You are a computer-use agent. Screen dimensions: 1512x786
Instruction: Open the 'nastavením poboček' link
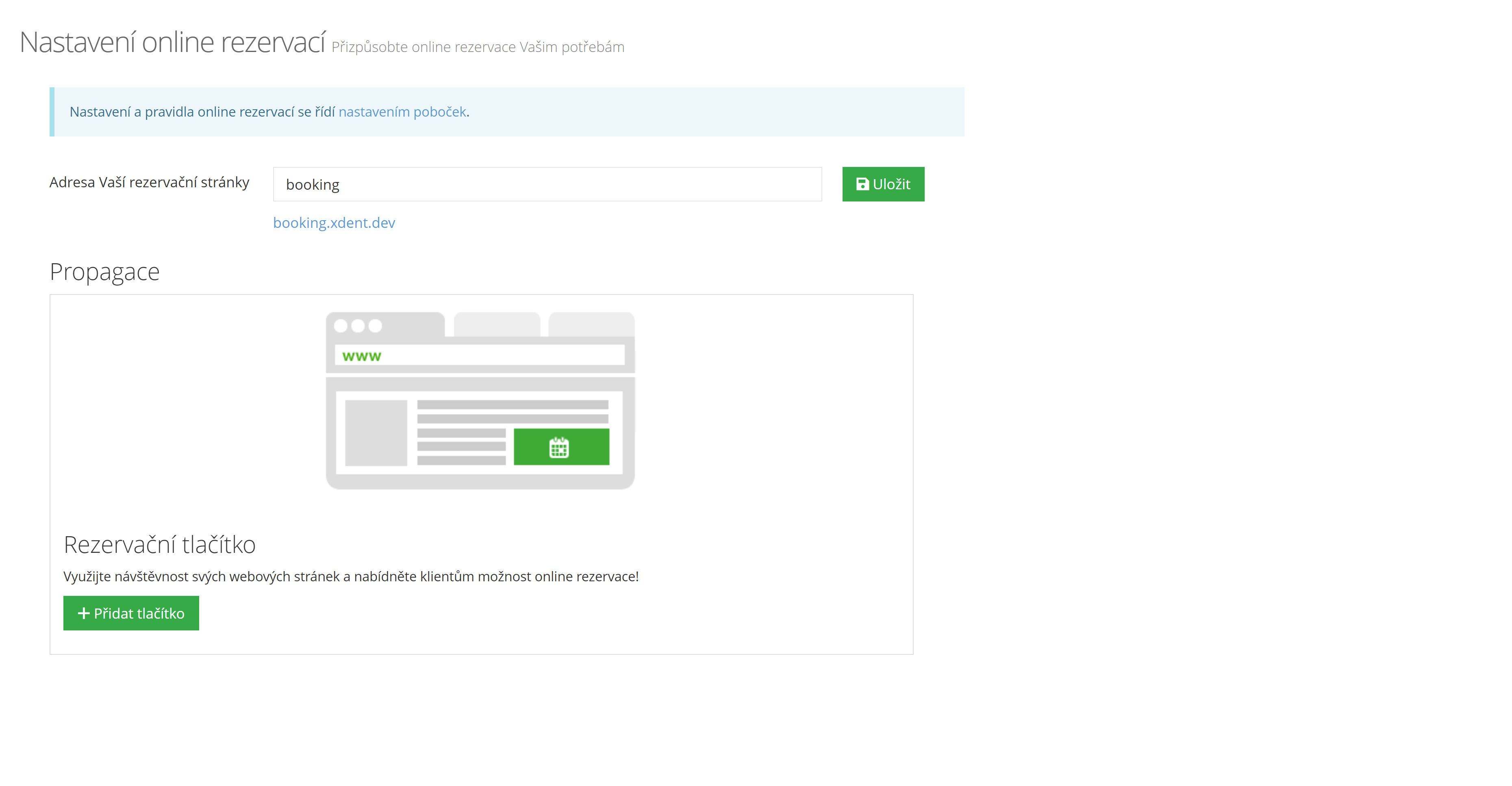tap(402, 111)
